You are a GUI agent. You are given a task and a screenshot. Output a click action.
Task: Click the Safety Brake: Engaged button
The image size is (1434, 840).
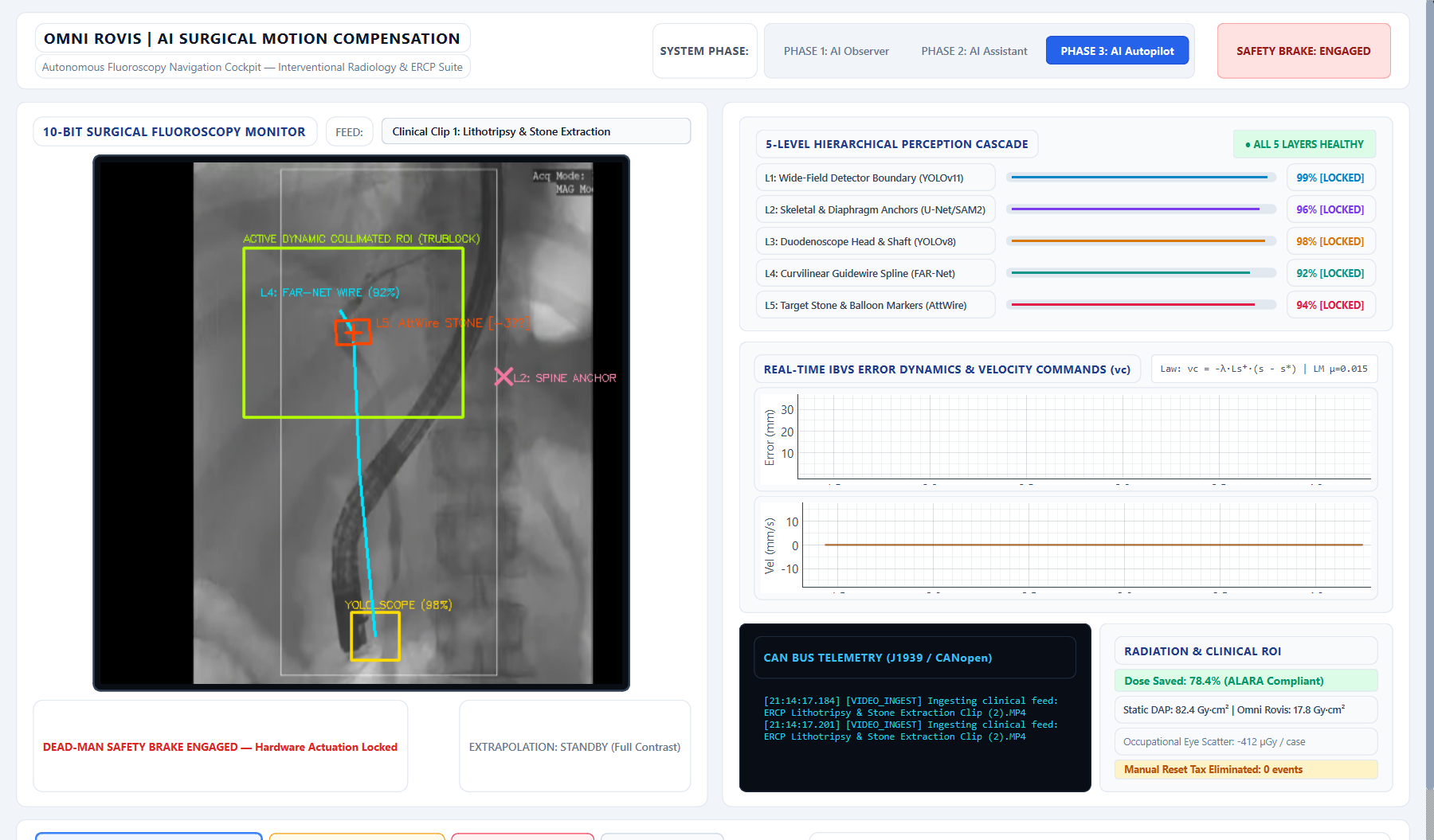[x=1303, y=51]
